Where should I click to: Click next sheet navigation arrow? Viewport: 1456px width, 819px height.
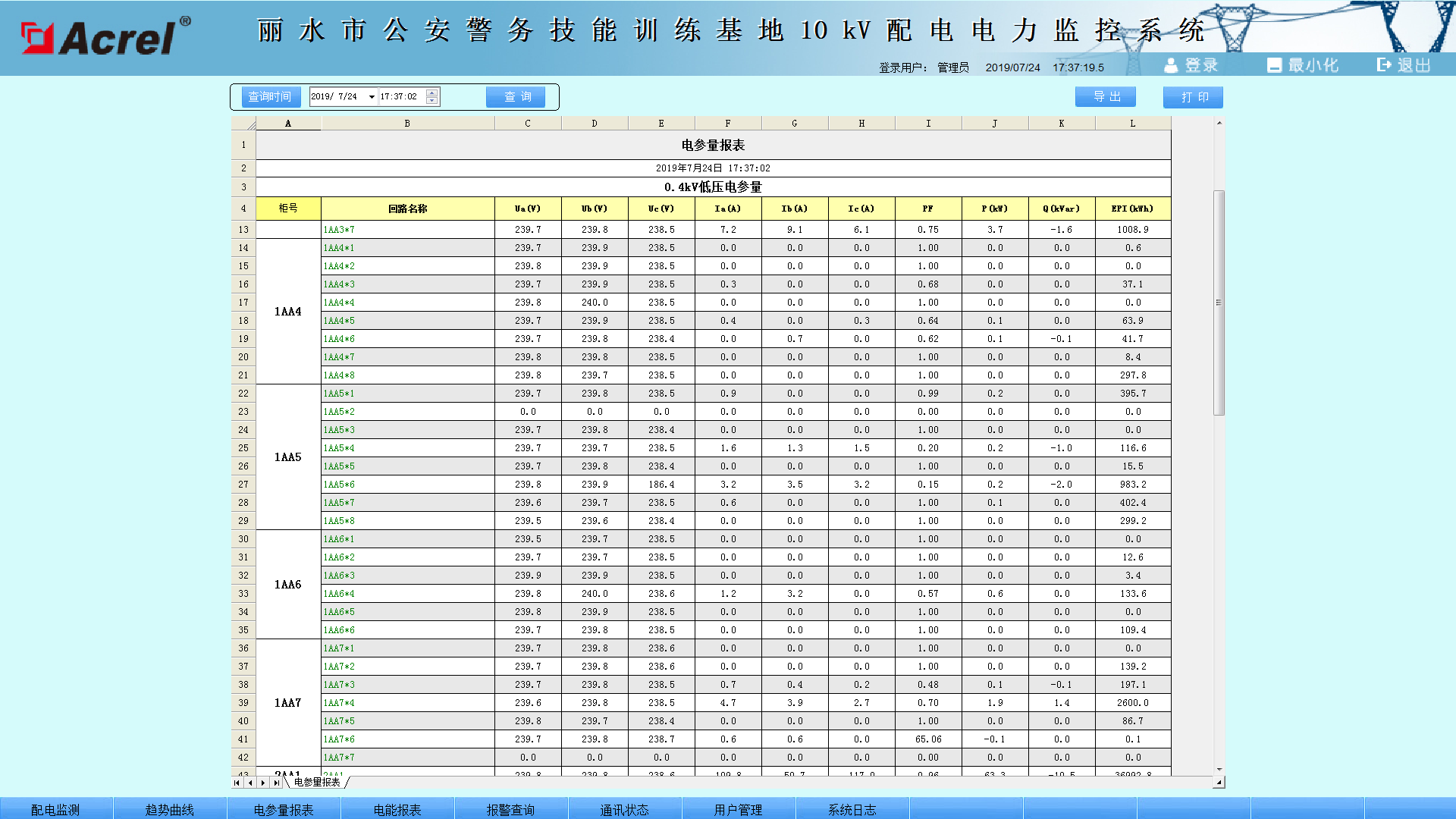[x=263, y=783]
